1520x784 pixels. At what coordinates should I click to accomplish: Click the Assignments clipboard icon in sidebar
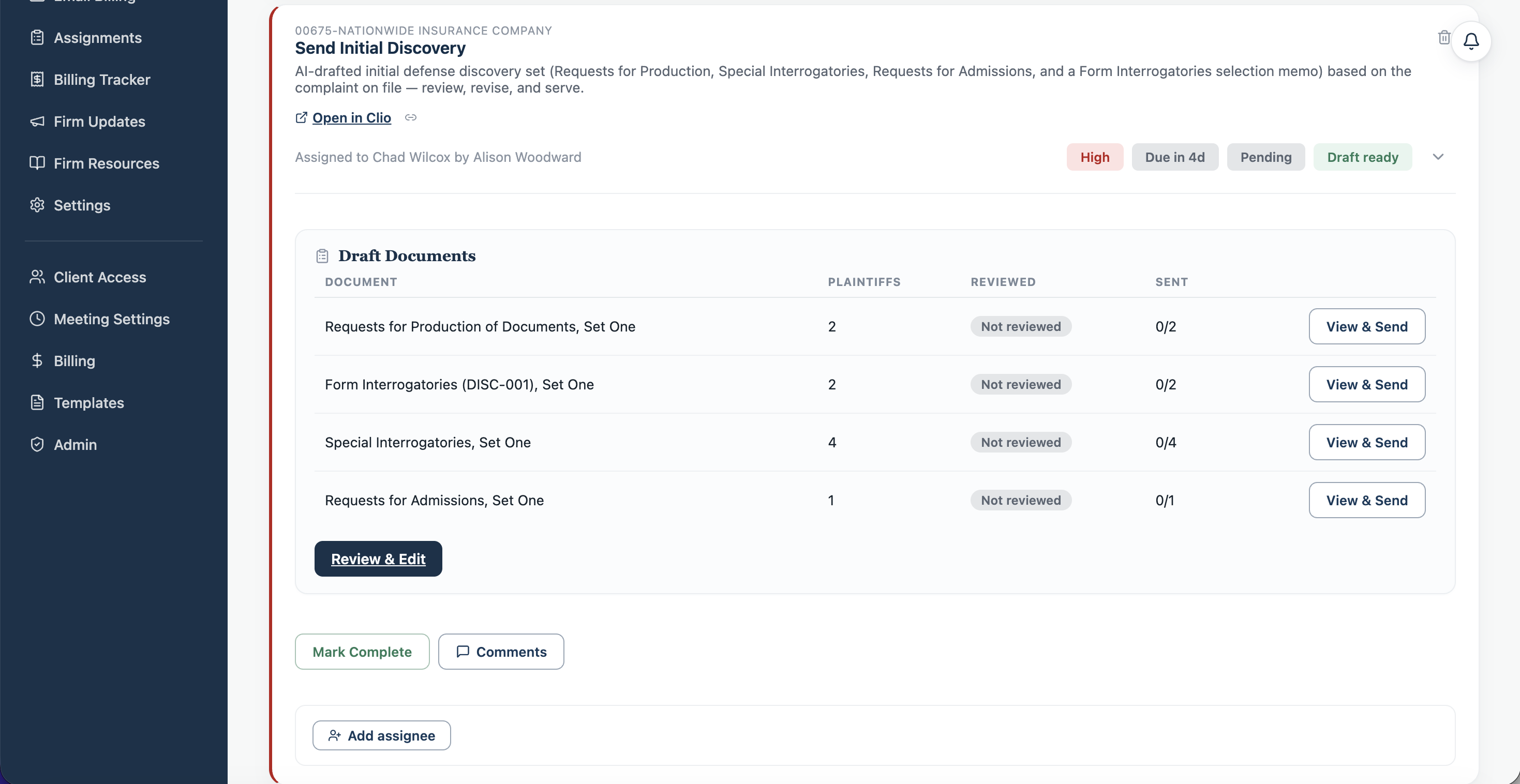(37, 38)
